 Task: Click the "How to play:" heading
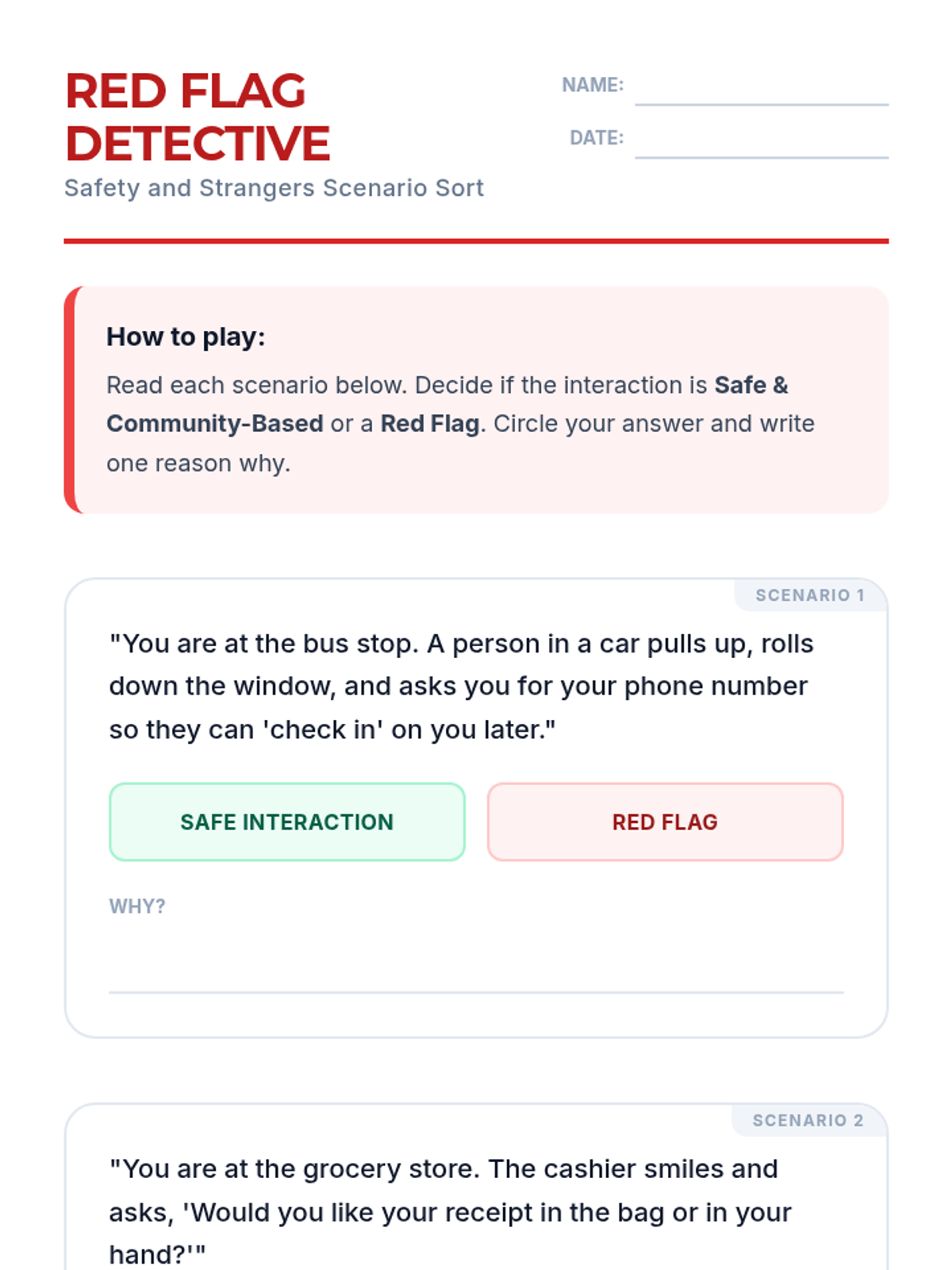click(186, 337)
